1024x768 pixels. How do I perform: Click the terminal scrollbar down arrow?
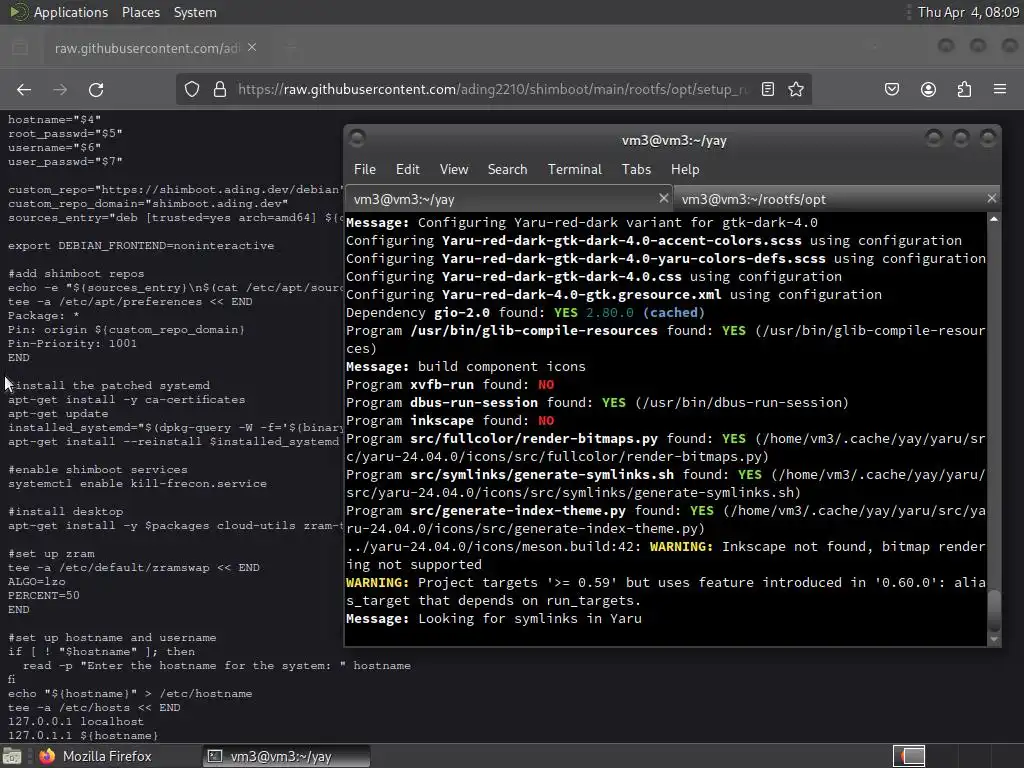tap(993, 639)
